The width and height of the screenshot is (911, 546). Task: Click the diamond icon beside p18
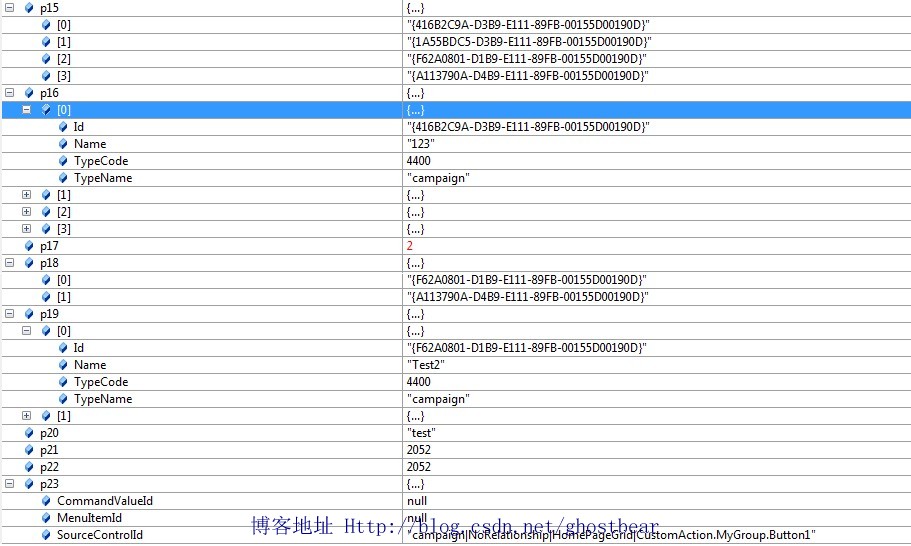[29, 263]
